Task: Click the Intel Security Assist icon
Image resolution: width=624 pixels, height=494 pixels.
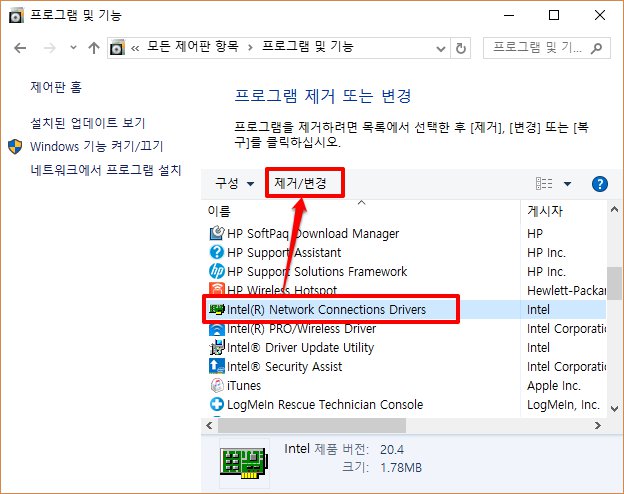Action: pos(217,367)
